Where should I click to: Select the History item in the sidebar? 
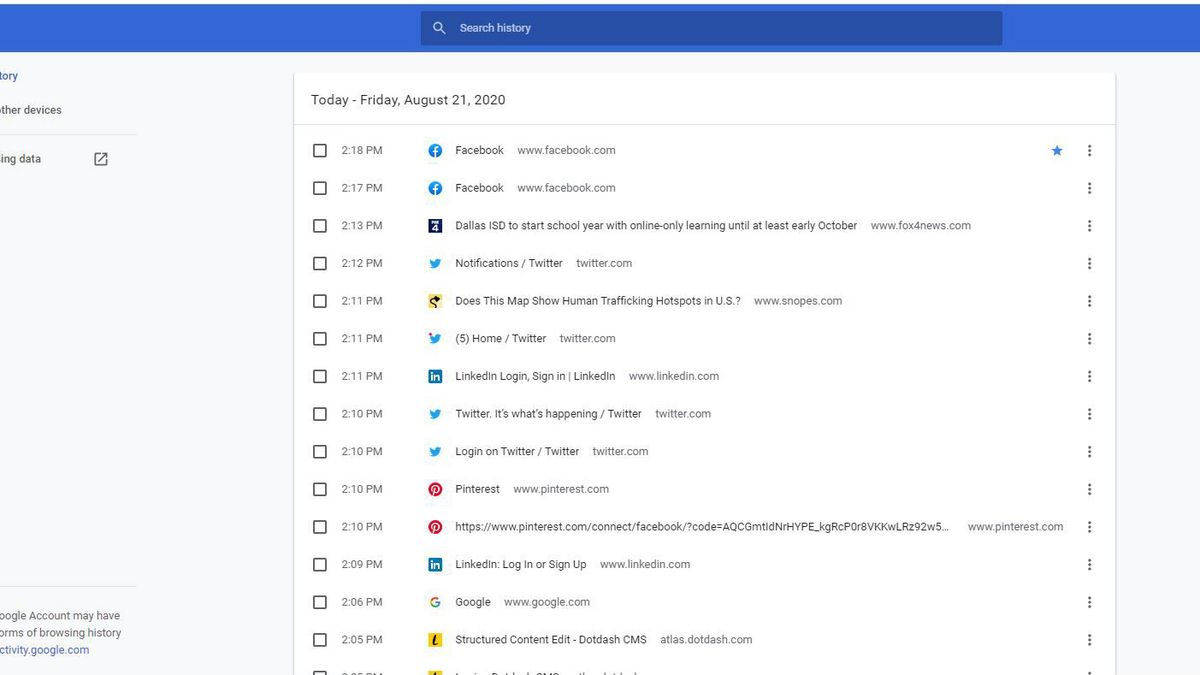click(x=9, y=76)
